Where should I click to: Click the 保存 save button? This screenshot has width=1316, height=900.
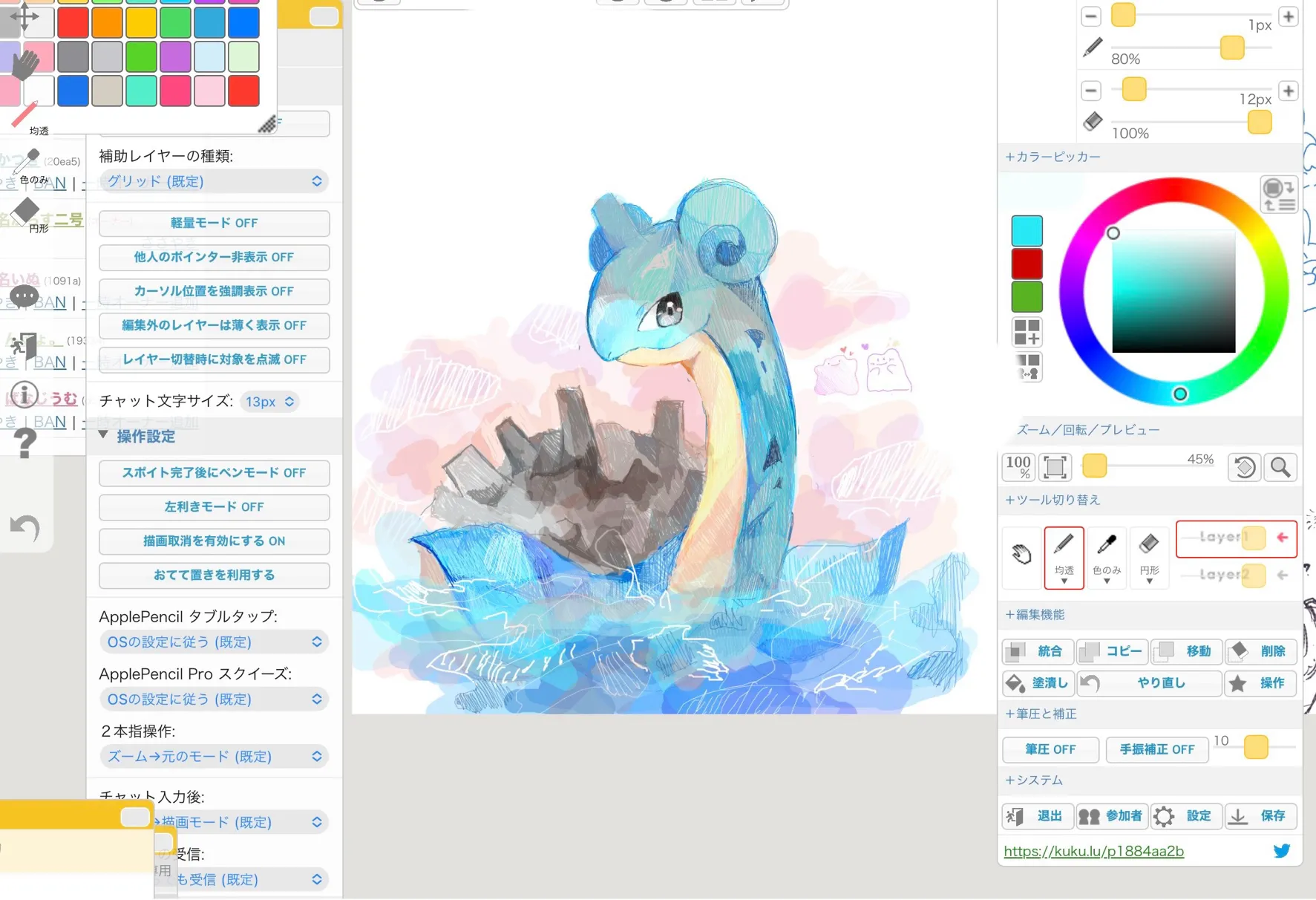click(x=1260, y=816)
